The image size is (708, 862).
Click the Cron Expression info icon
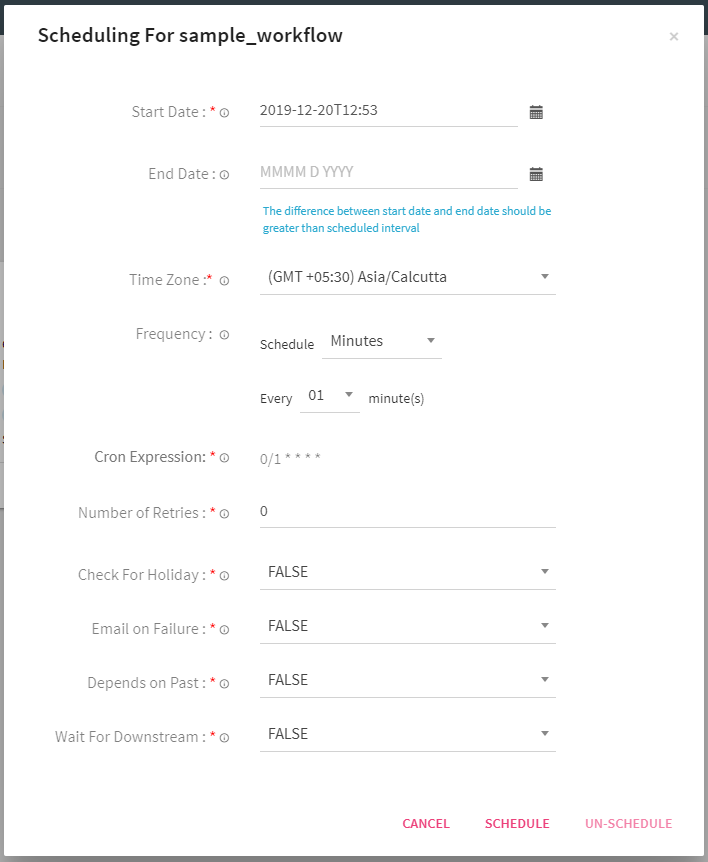224,458
